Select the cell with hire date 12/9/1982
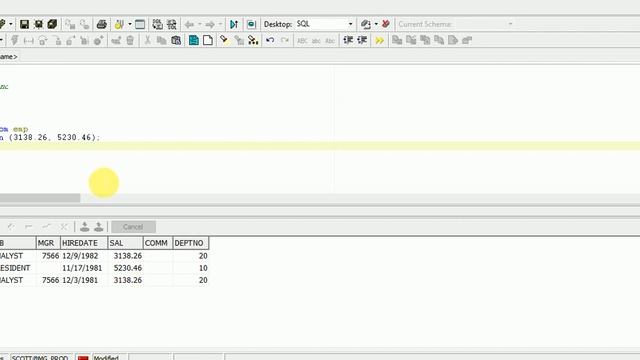 (84, 256)
